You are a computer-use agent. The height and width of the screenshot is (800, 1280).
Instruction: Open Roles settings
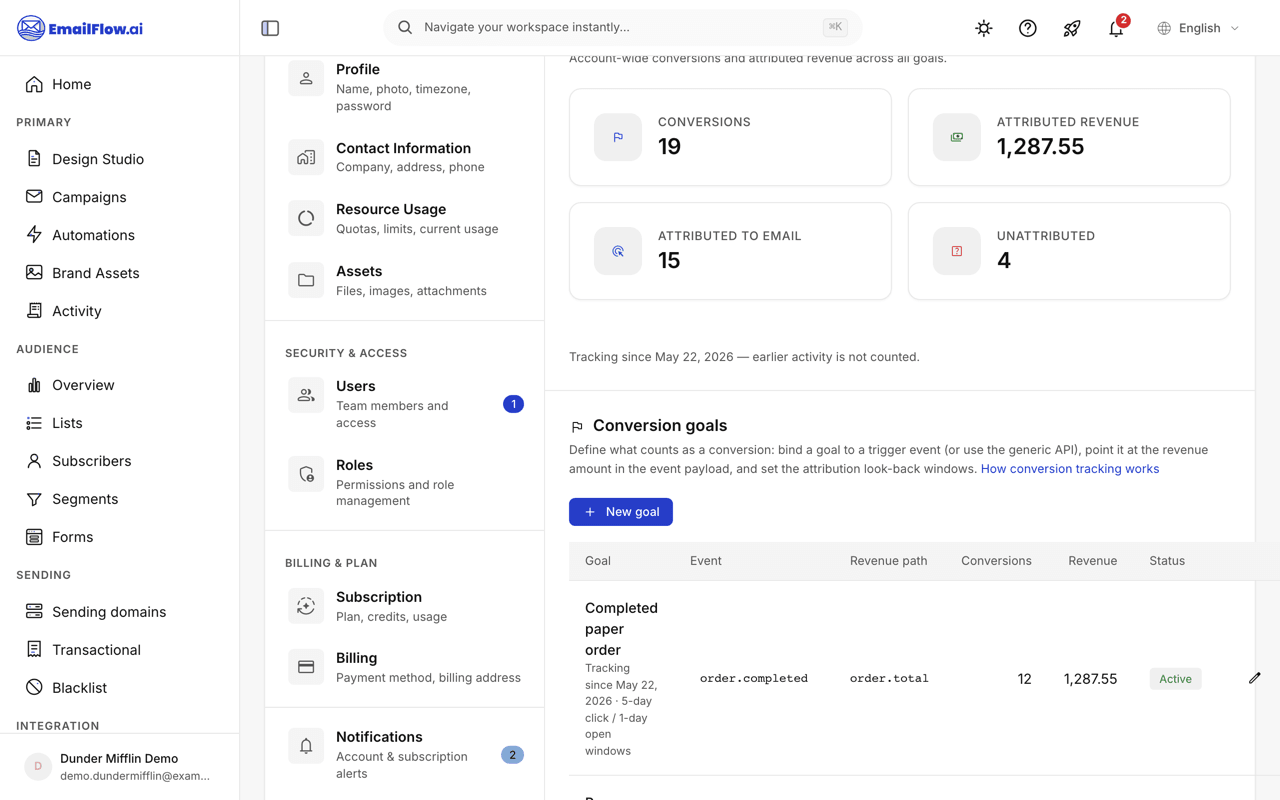click(405, 482)
